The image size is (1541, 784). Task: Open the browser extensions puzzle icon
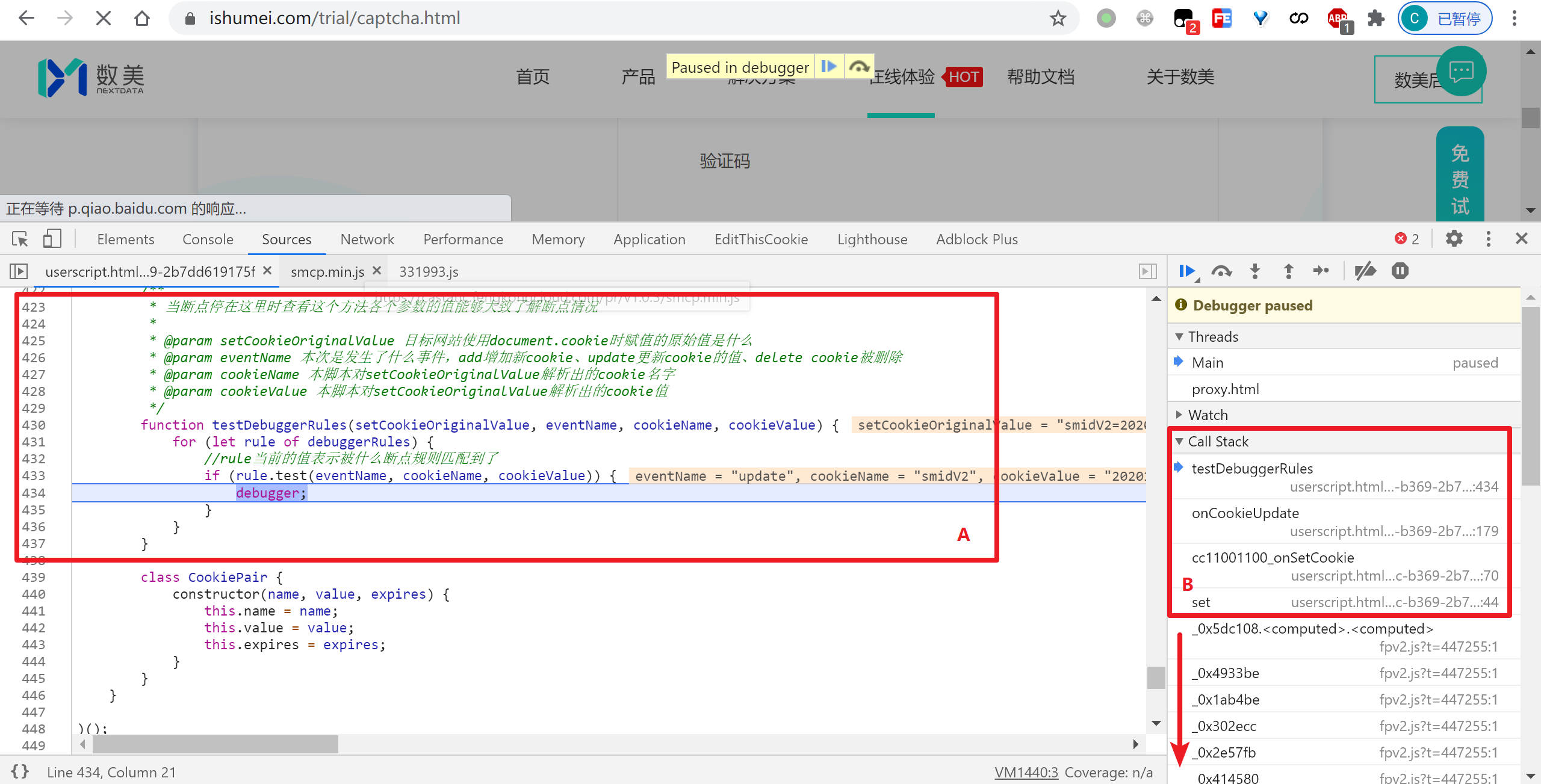pos(1376,19)
